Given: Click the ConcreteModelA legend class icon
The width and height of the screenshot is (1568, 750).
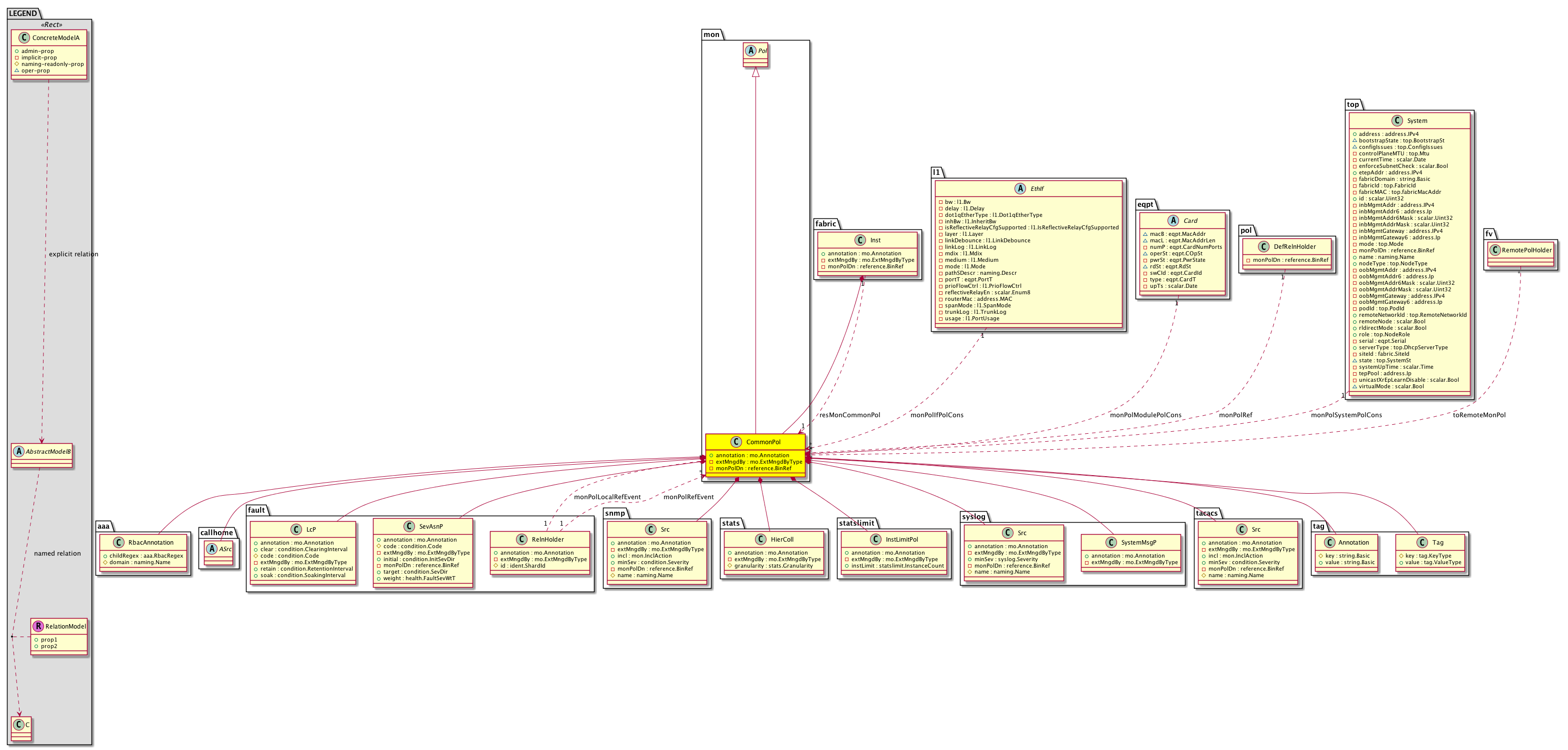Looking at the screenshot, I should (x=23, y=37).
